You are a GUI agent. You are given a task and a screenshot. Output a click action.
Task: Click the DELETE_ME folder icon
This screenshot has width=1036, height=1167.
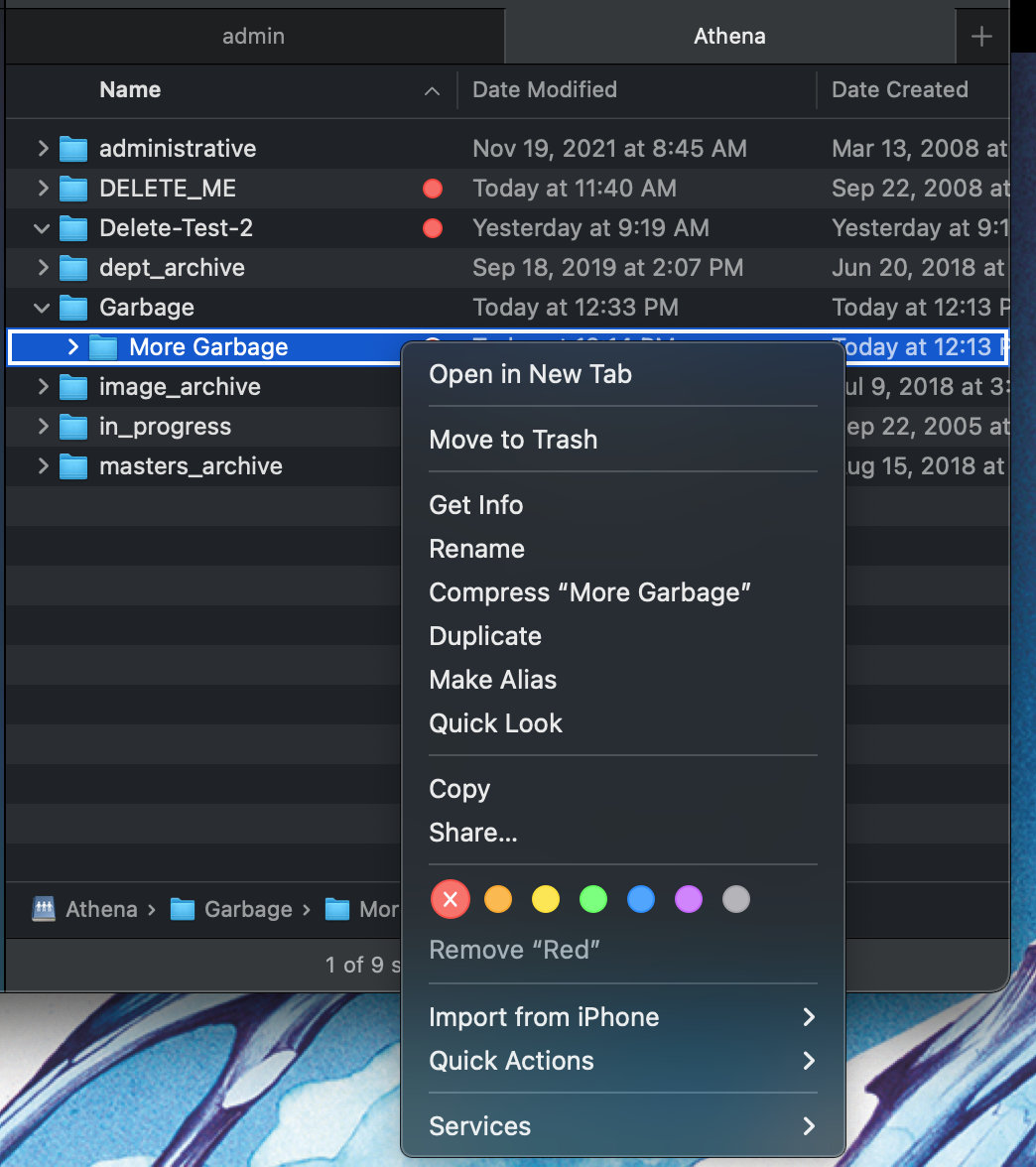(73, 189)
